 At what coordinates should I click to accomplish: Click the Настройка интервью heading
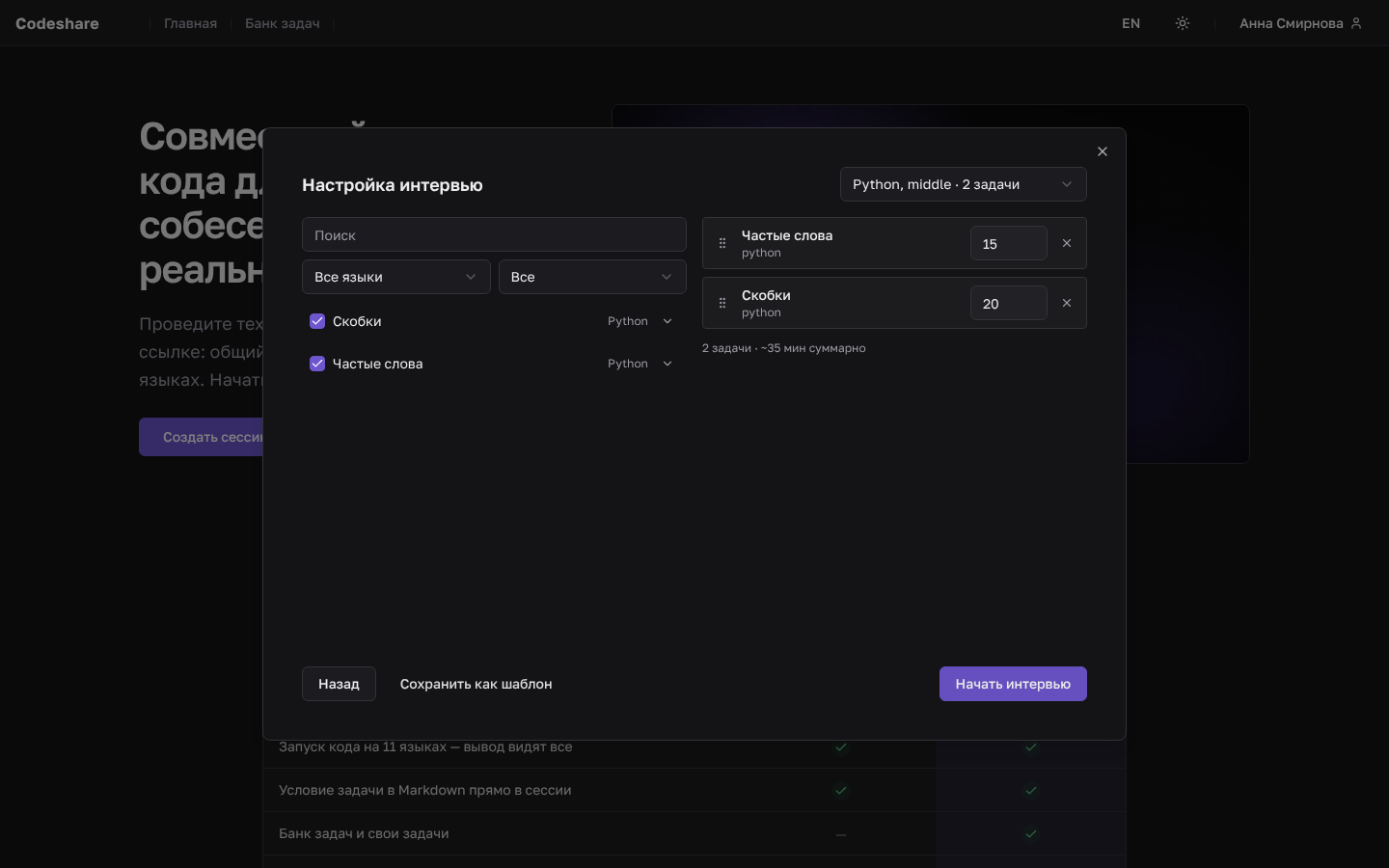(393, 185)
